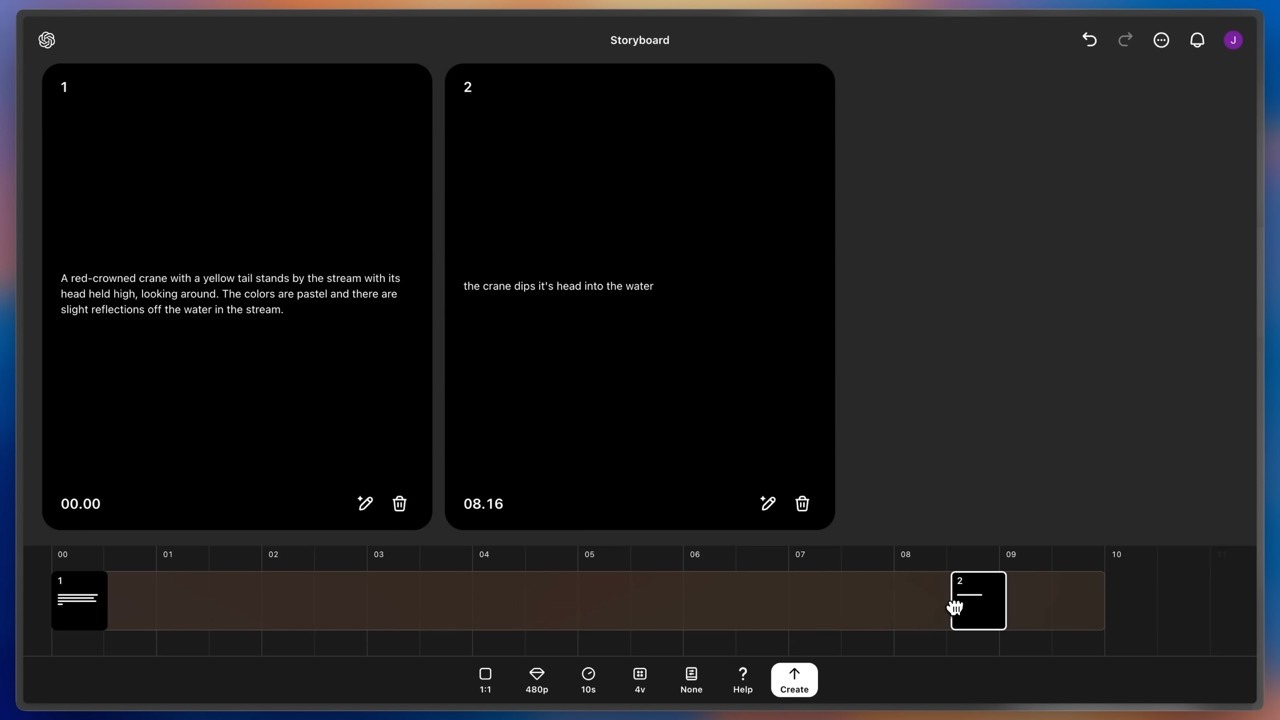This screenshot has width=1280, height=720.
Task: Open the 1:1 aspect ratio dropdown
Action: [x=485, y=680]
